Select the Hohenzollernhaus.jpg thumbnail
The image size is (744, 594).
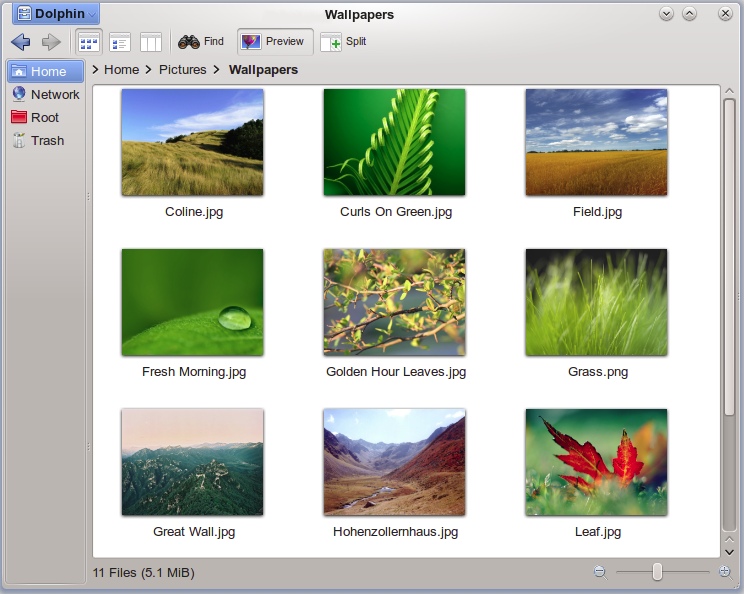pyautogui.click(x=395, y=462)
